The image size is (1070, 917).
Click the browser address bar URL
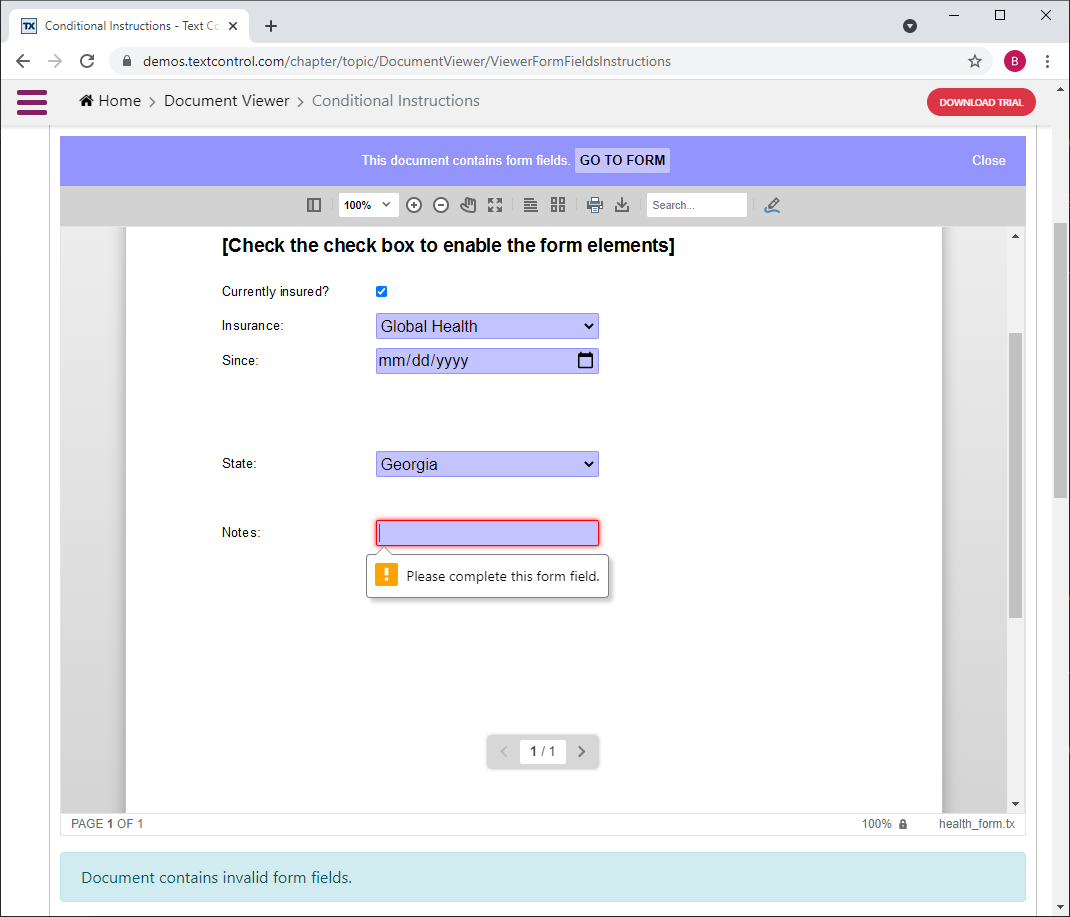407,61
